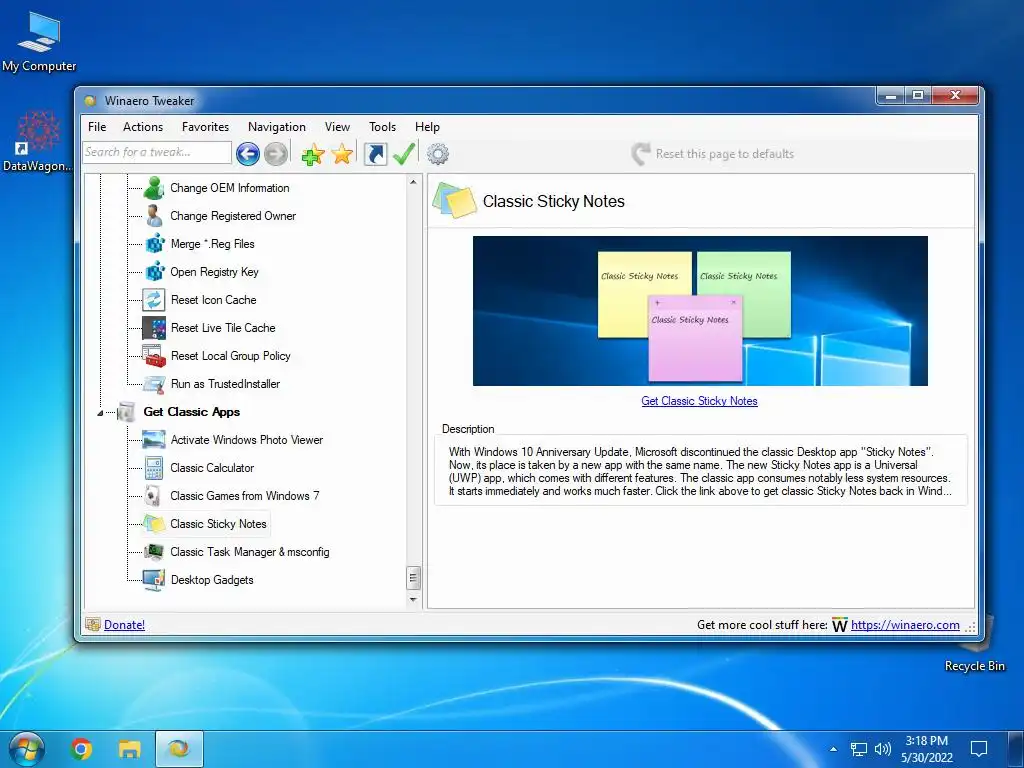Open settings via the gear toolbar icon

pyautogui.click(x=438, y=154)
